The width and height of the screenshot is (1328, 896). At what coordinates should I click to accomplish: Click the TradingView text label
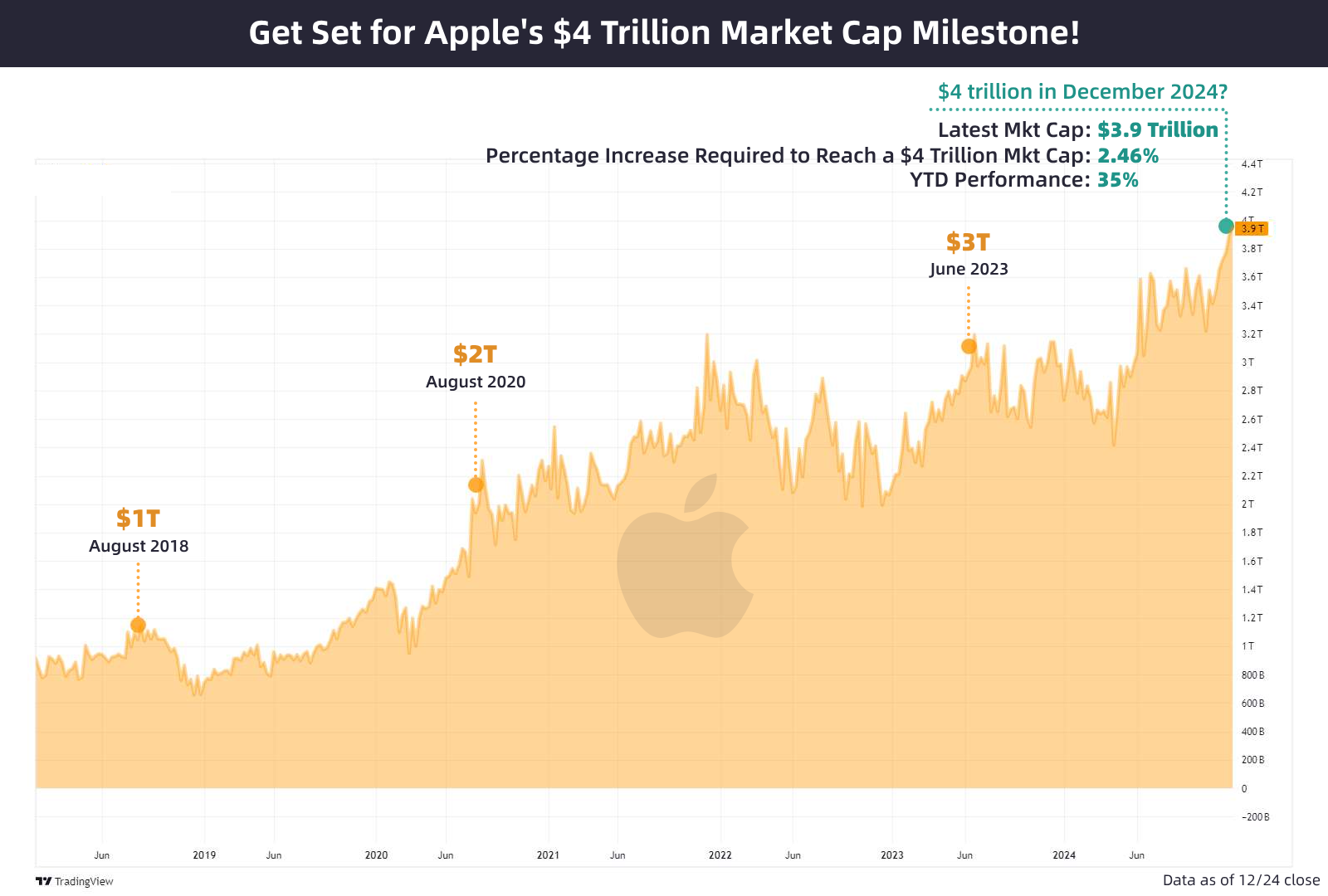tap(84, 881)
